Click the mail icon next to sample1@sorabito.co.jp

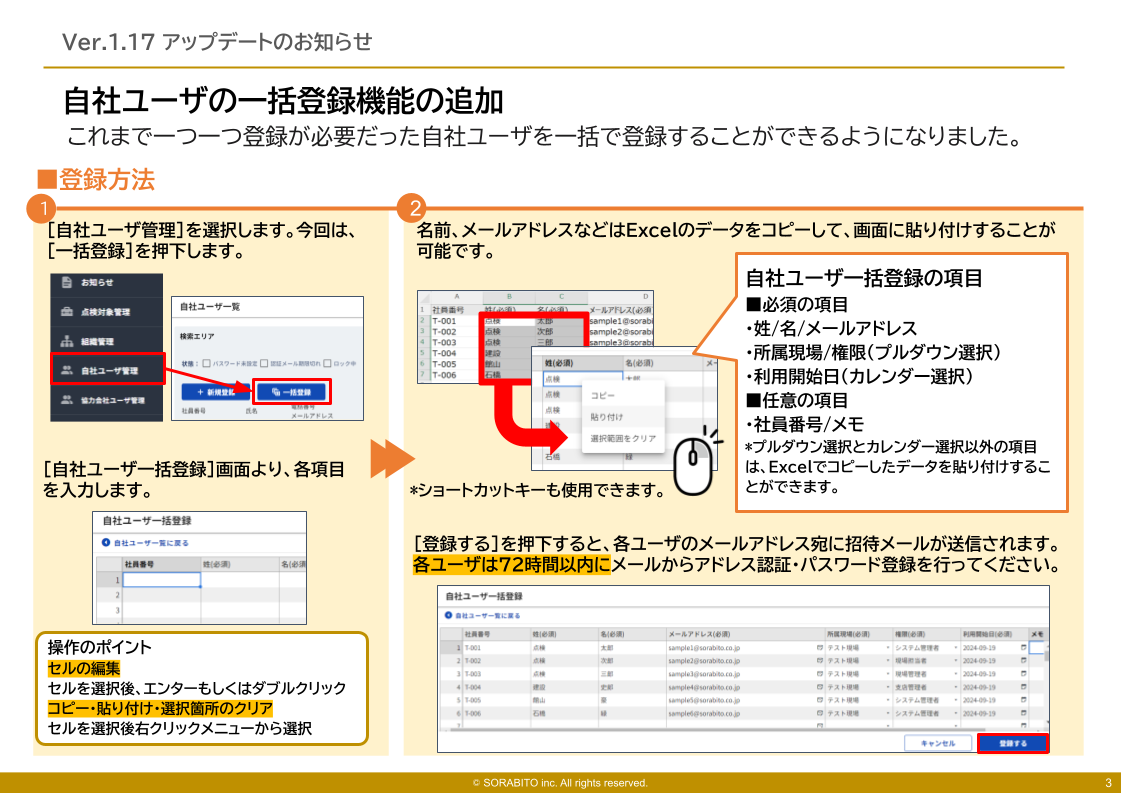click(820, 645)
